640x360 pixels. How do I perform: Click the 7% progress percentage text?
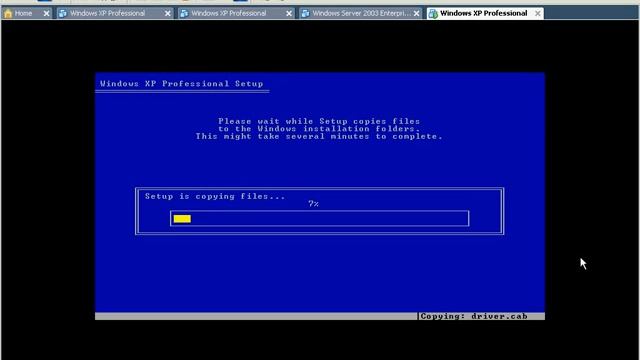313,204
